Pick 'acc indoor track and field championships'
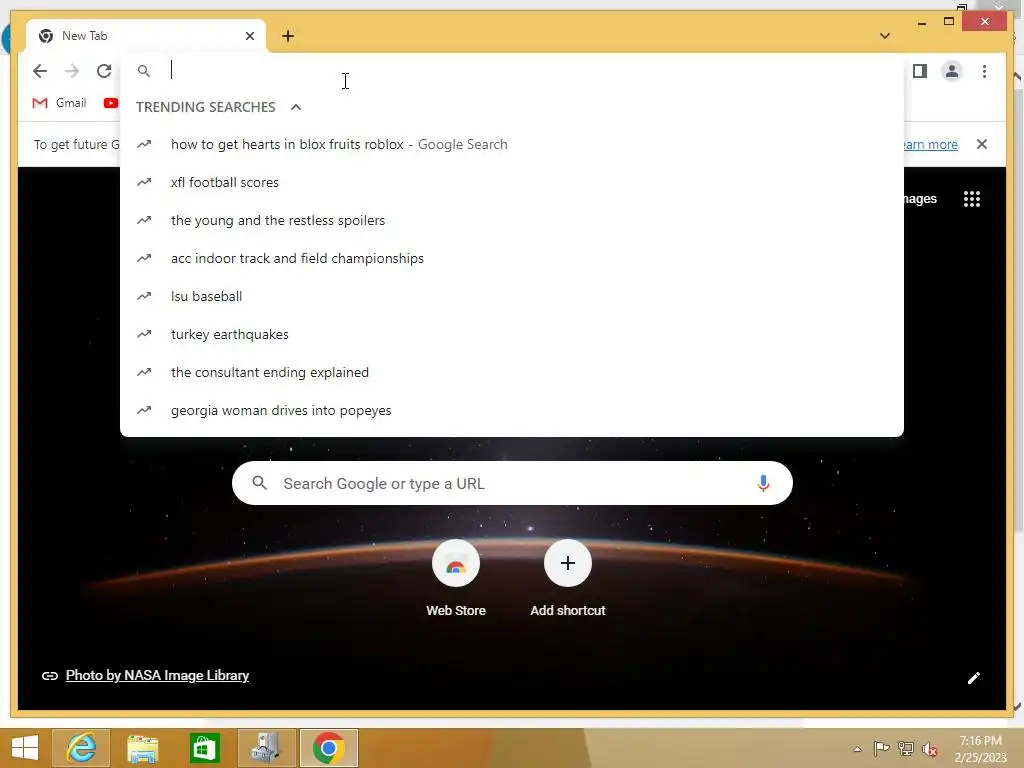This screenshot has width=1024, height=768. 512,258
